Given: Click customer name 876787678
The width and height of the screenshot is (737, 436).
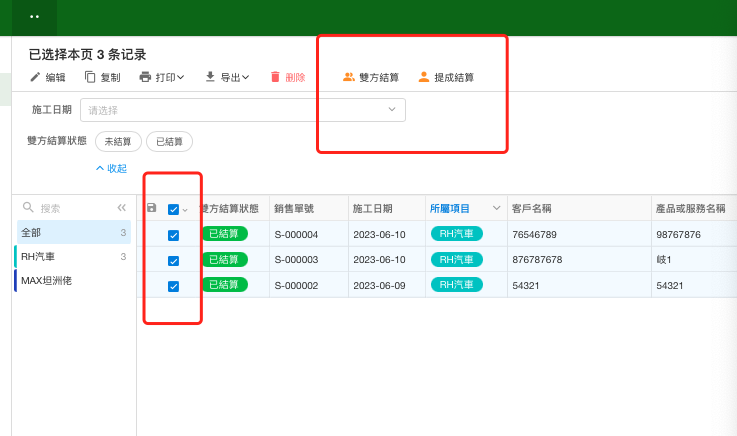Looking at the screenshot, I should click(x=537, y=260).
